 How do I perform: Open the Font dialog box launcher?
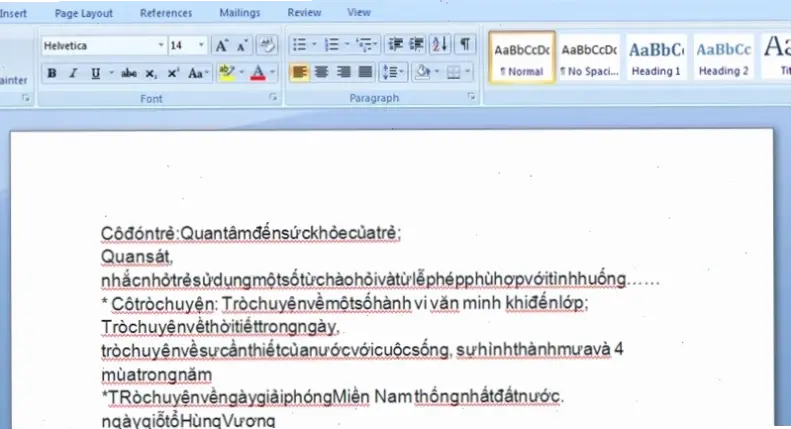[273, 99]
